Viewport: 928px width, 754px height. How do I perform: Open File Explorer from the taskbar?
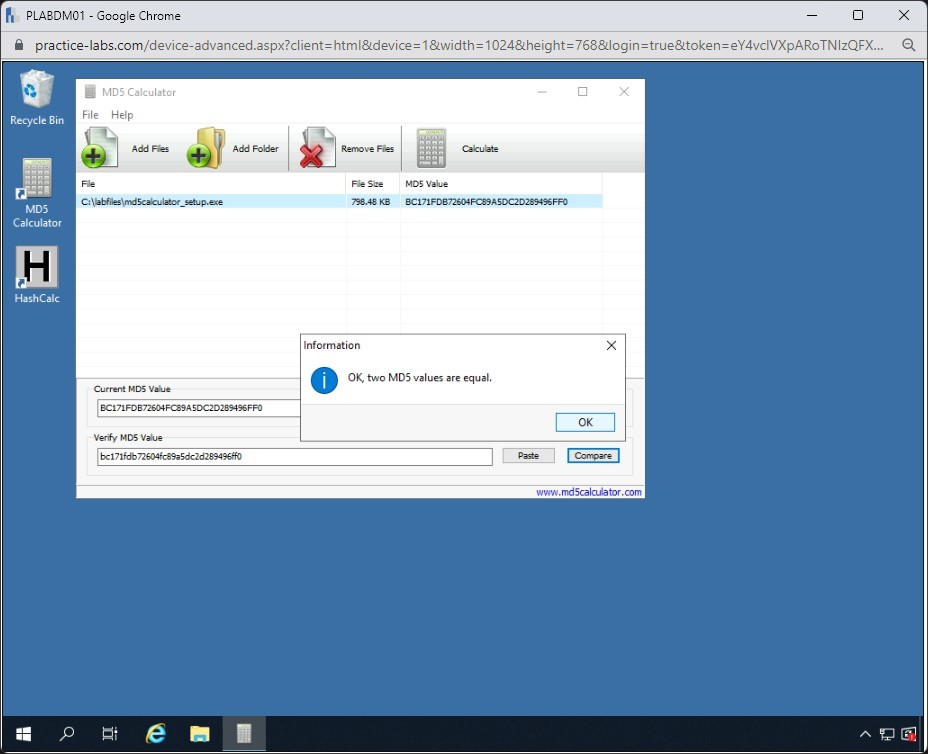[199, 734]
